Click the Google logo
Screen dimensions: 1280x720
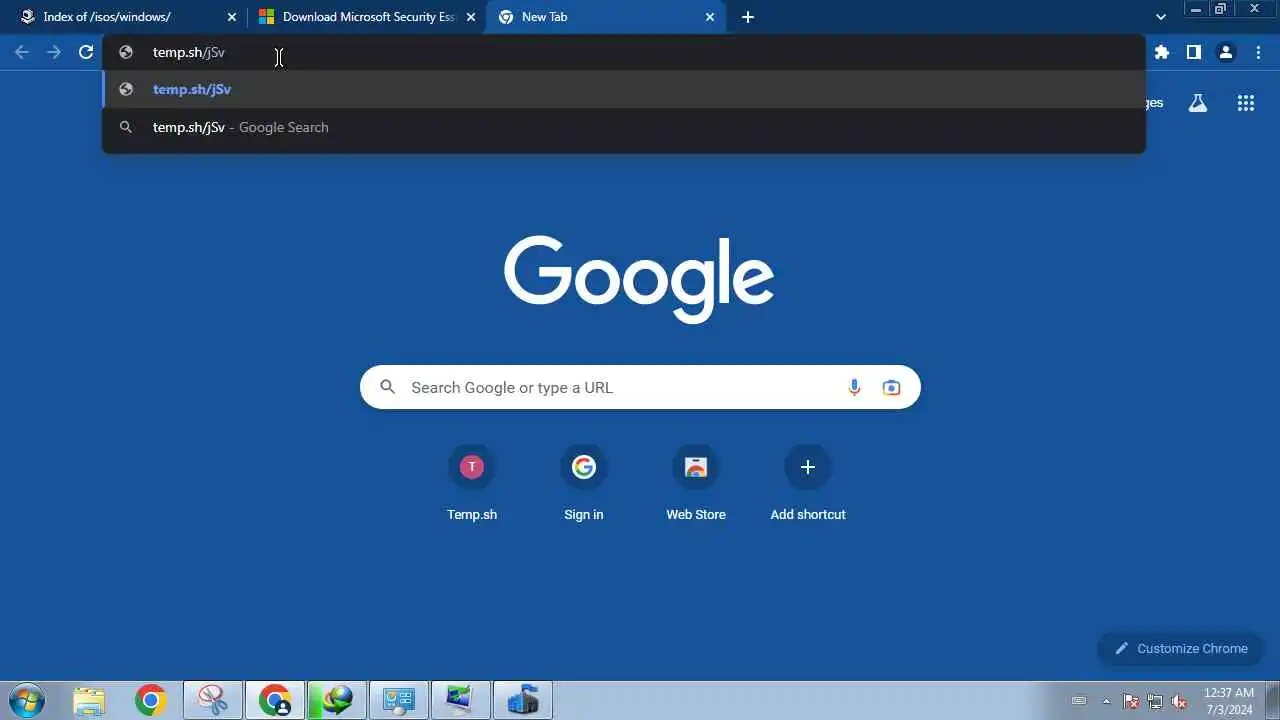(x=639, y=279)
